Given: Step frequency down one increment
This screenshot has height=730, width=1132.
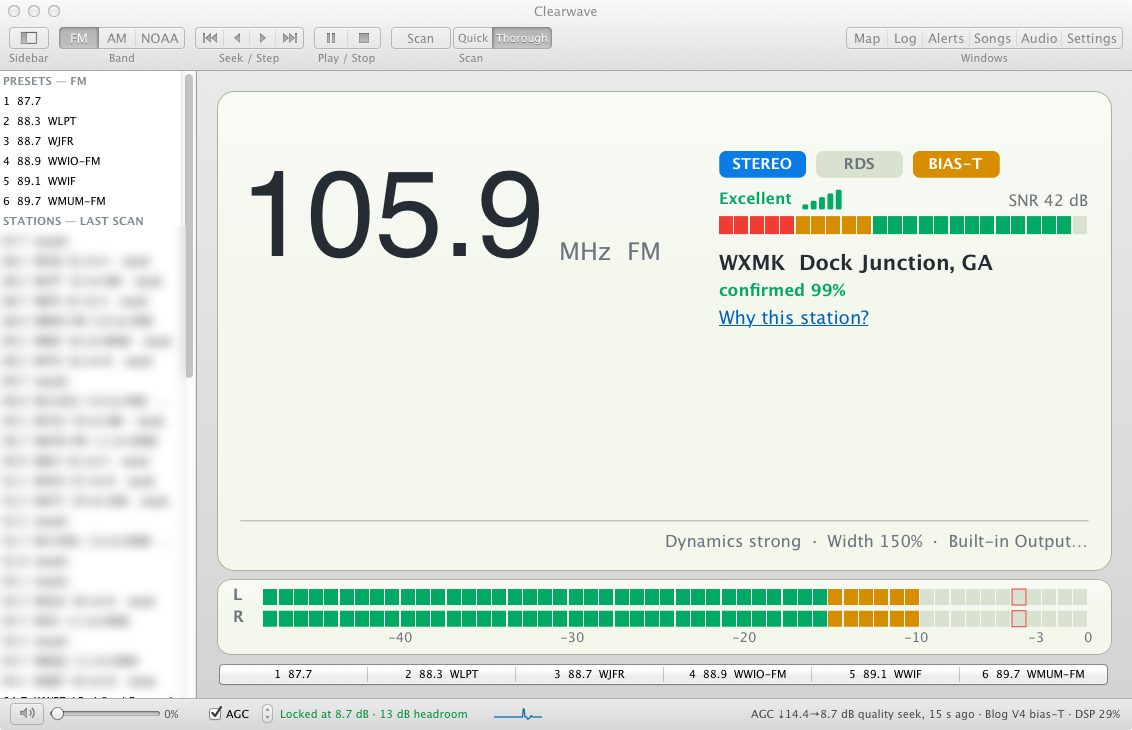Looking at the screenshot, I should coord(237,38).
